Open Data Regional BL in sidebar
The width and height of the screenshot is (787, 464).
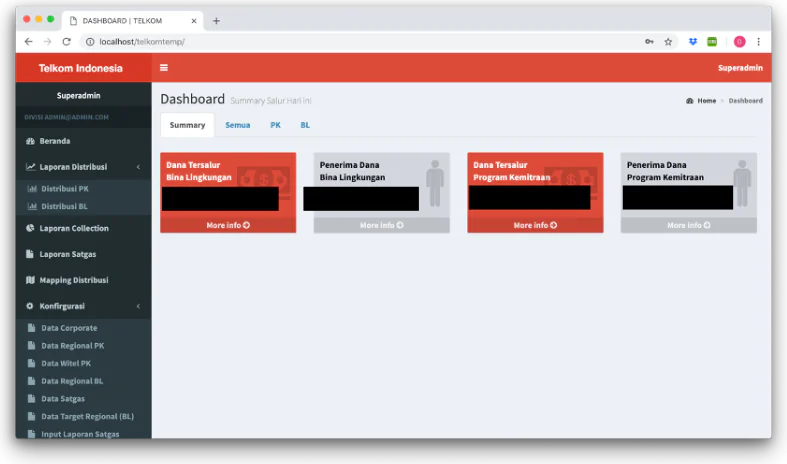tap(83, 381)
